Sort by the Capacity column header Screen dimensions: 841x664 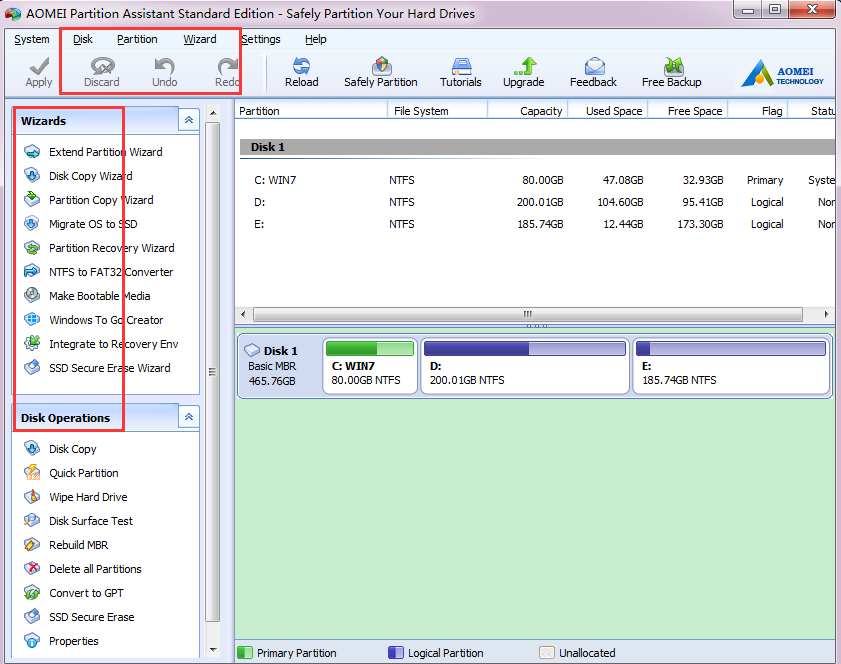point(528,110)
